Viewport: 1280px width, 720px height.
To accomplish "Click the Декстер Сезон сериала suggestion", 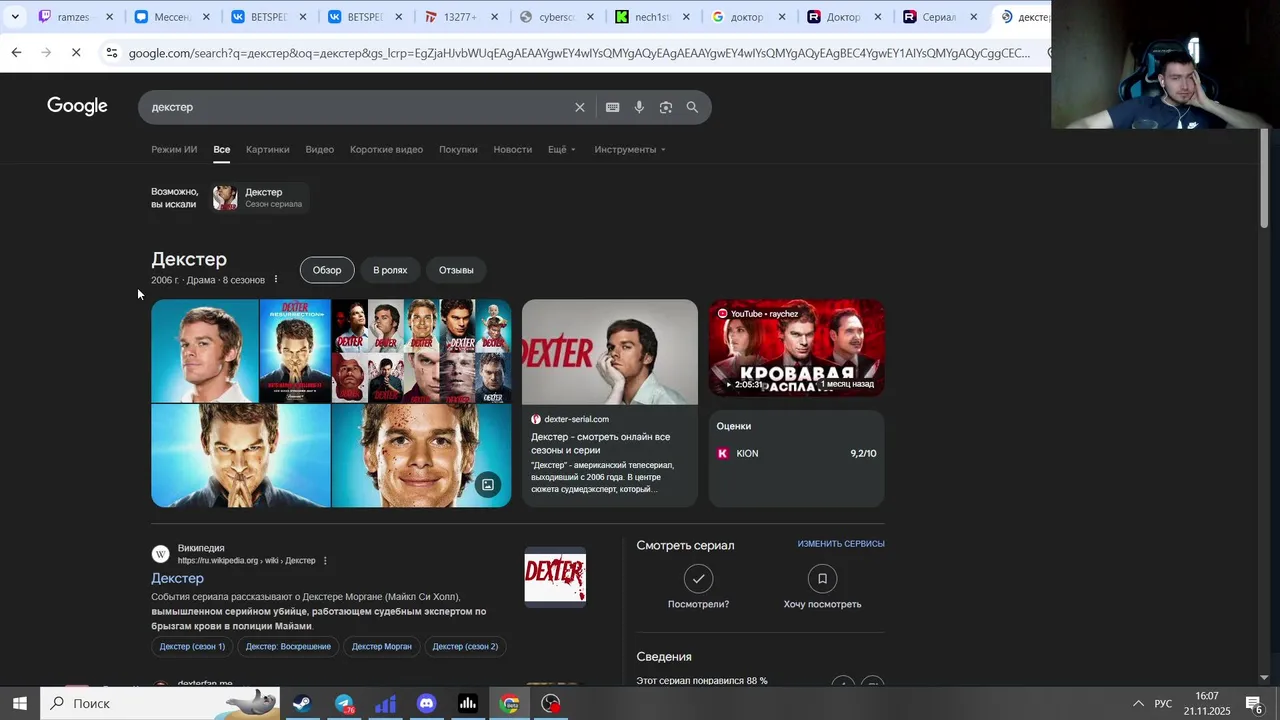I will tap(259, 198).
